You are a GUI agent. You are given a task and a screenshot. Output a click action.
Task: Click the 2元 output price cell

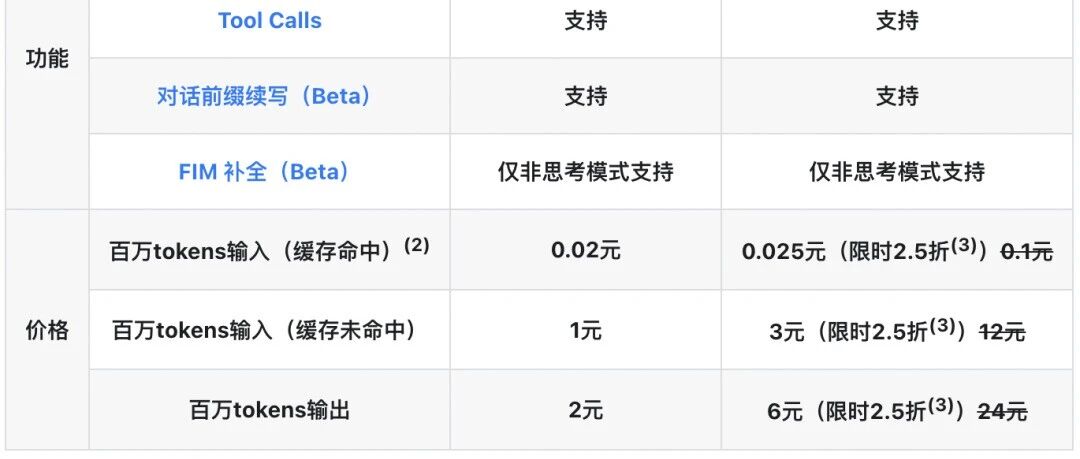point(585,410)
